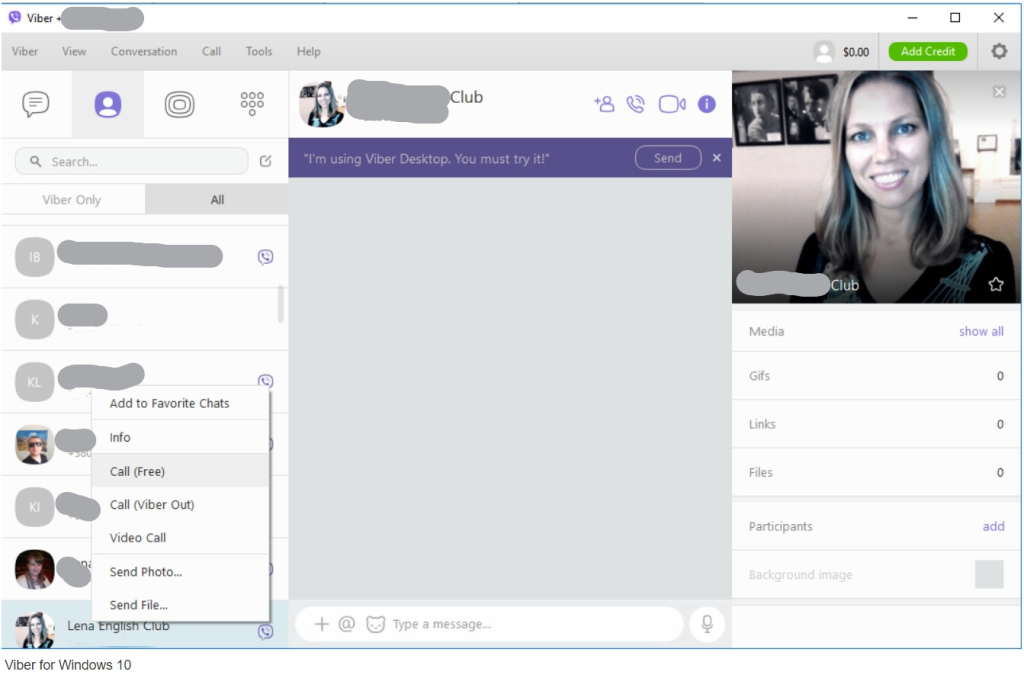Screen dimensions: 1024x675
Task: Open the sticker menu bear icon
Action: pyautogui.click(x=376, y=624)
